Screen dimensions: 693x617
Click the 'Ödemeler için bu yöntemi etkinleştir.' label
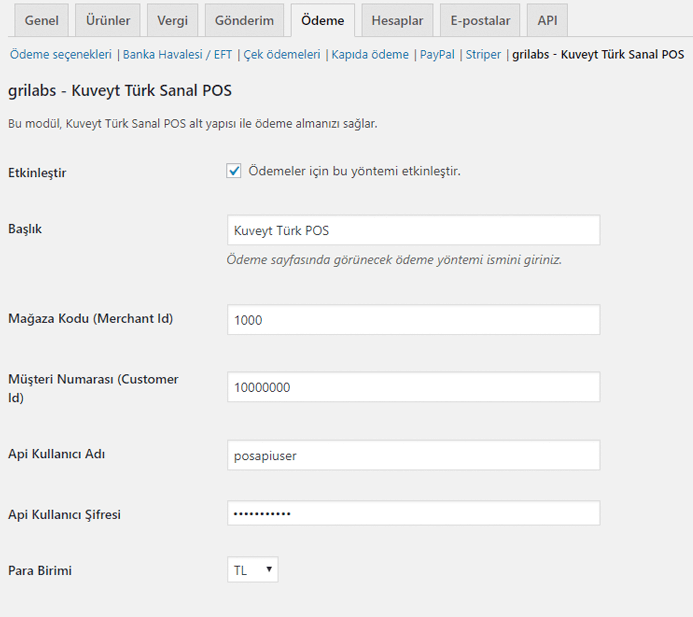pos(354,171)
